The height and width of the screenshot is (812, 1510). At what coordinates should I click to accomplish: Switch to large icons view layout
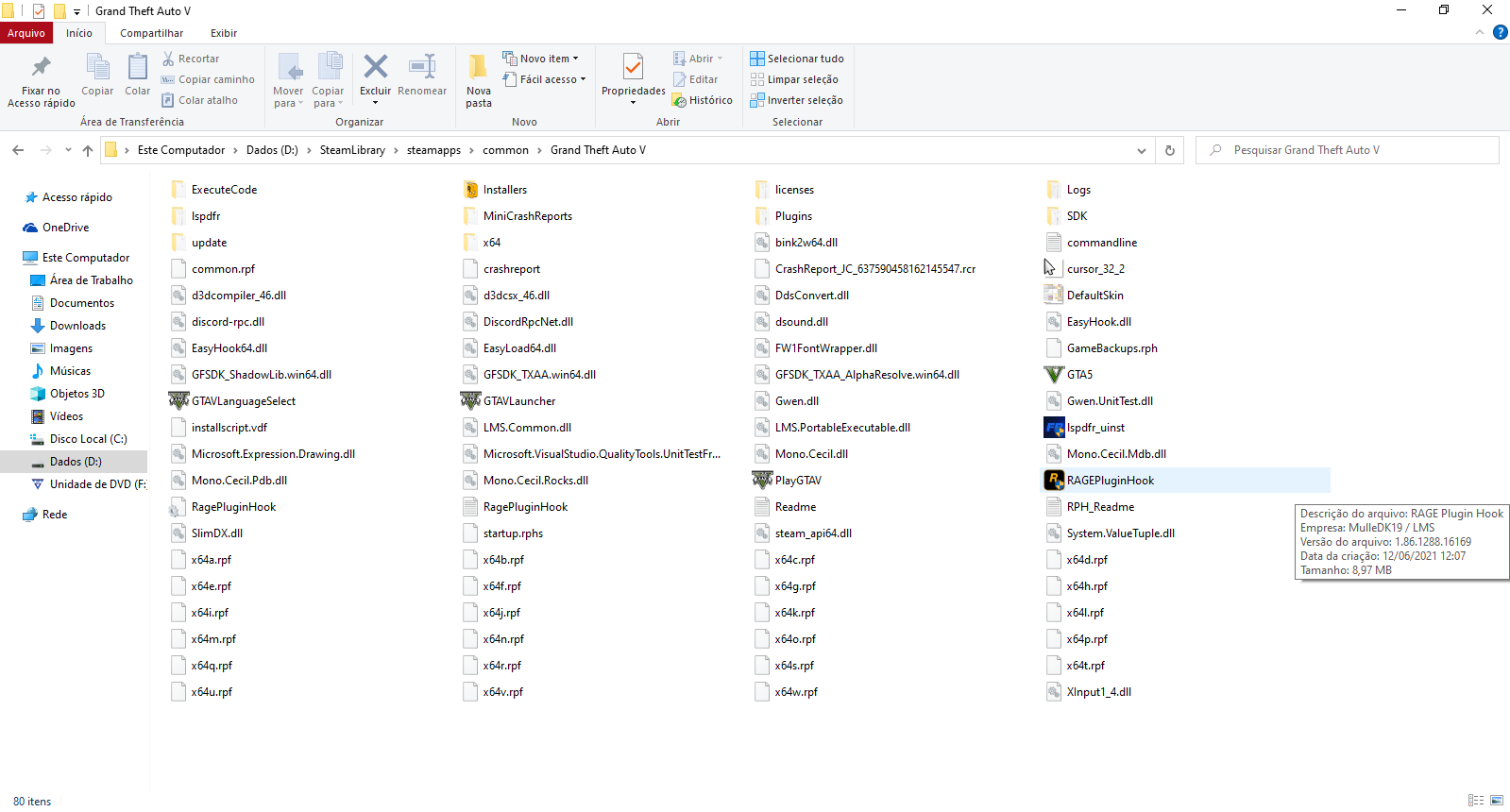tap(1497, 801)
